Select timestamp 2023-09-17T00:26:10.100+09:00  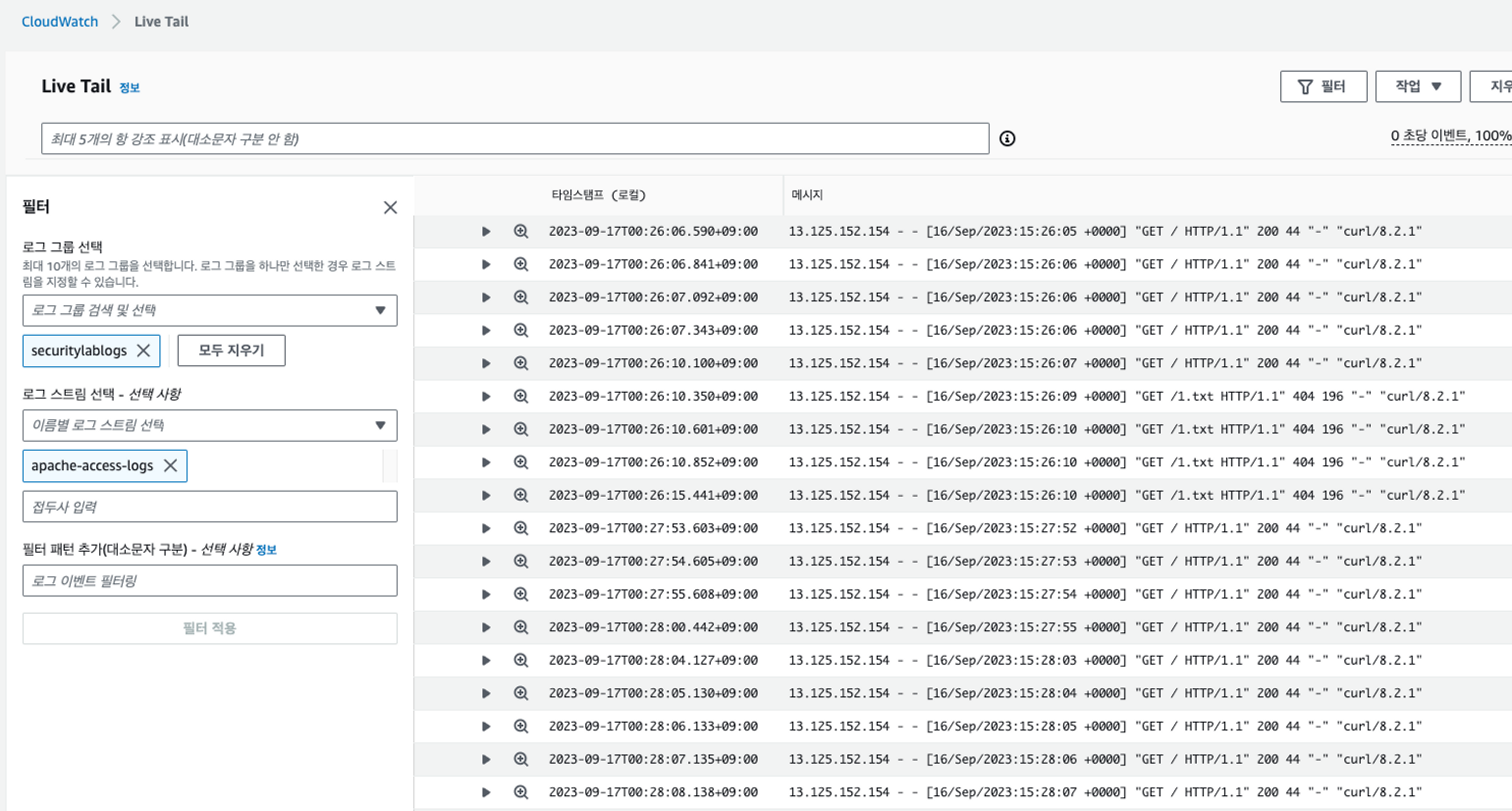click(x=653, y=363)
